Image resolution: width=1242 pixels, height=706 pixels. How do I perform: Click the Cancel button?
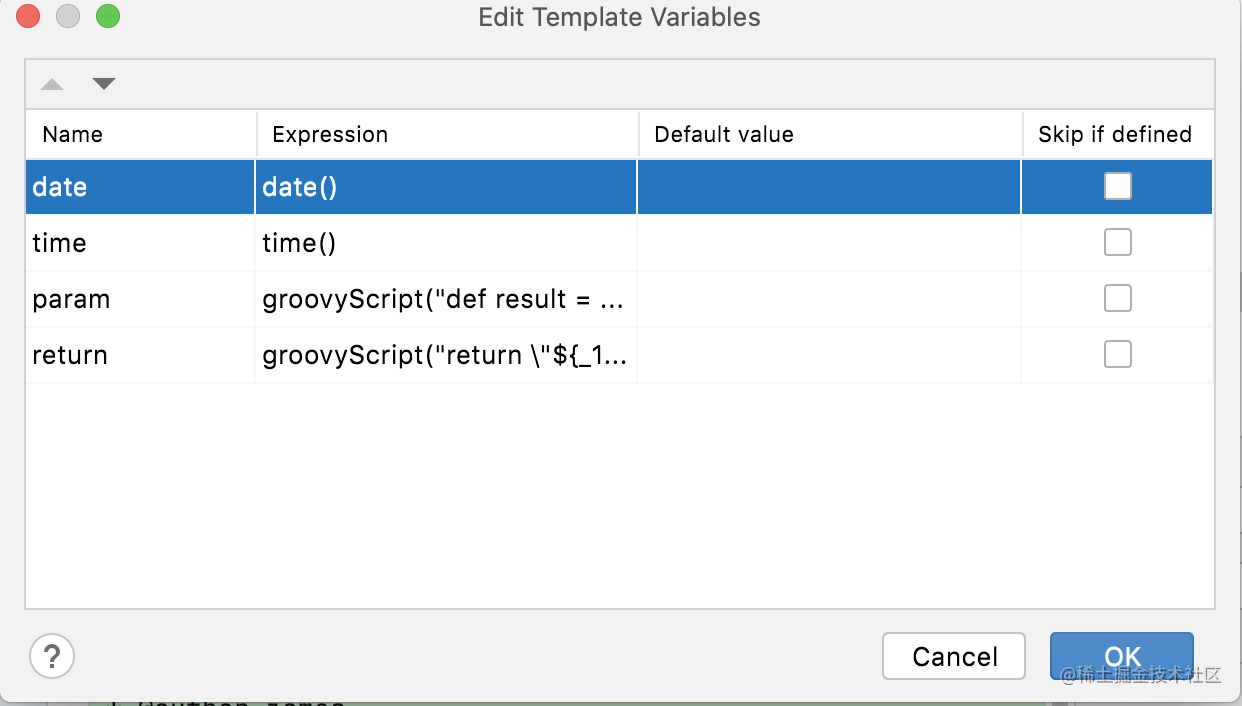[x=954, y=656]
